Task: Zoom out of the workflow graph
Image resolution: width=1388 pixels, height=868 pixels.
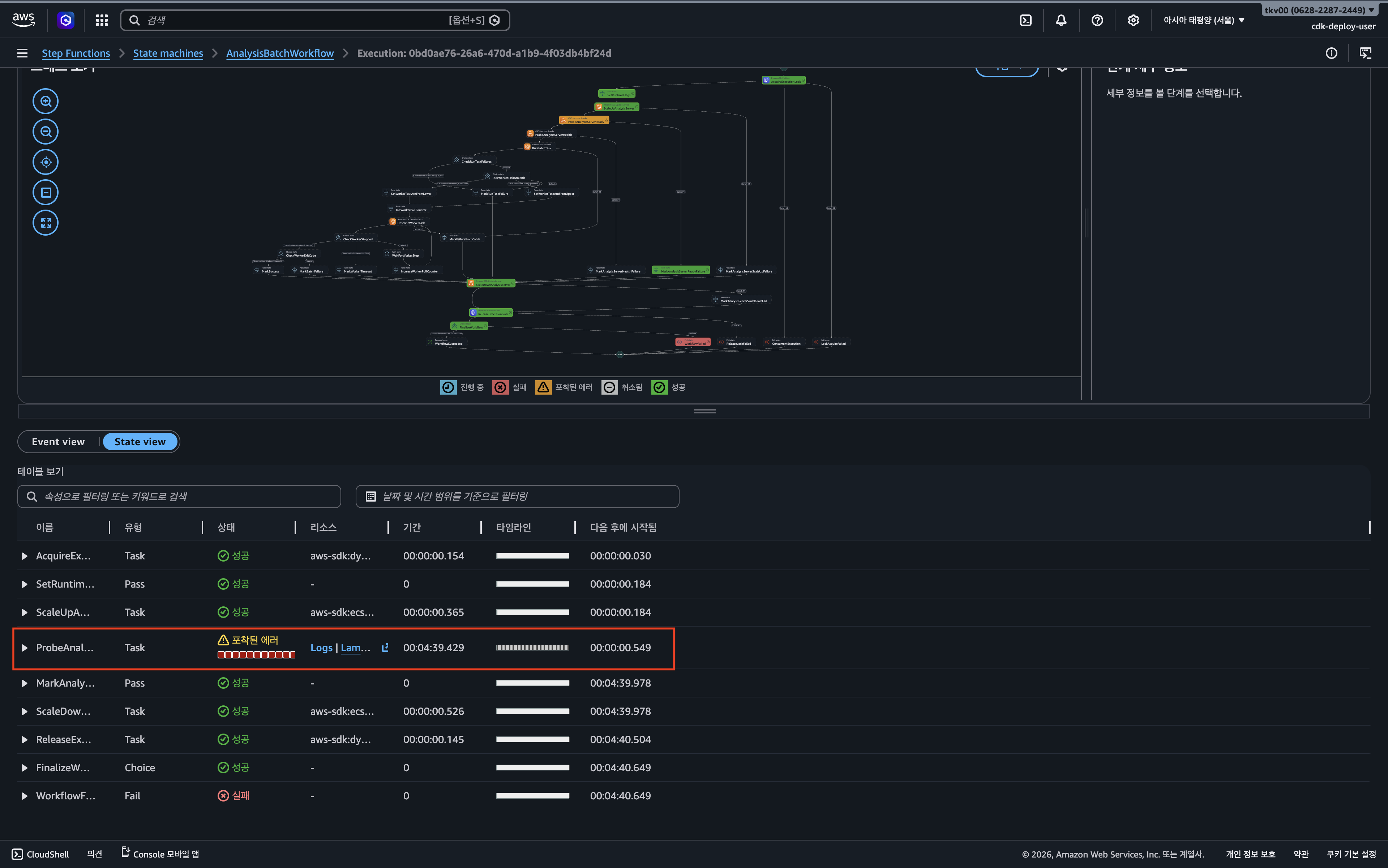Action: tap(46, 132)
